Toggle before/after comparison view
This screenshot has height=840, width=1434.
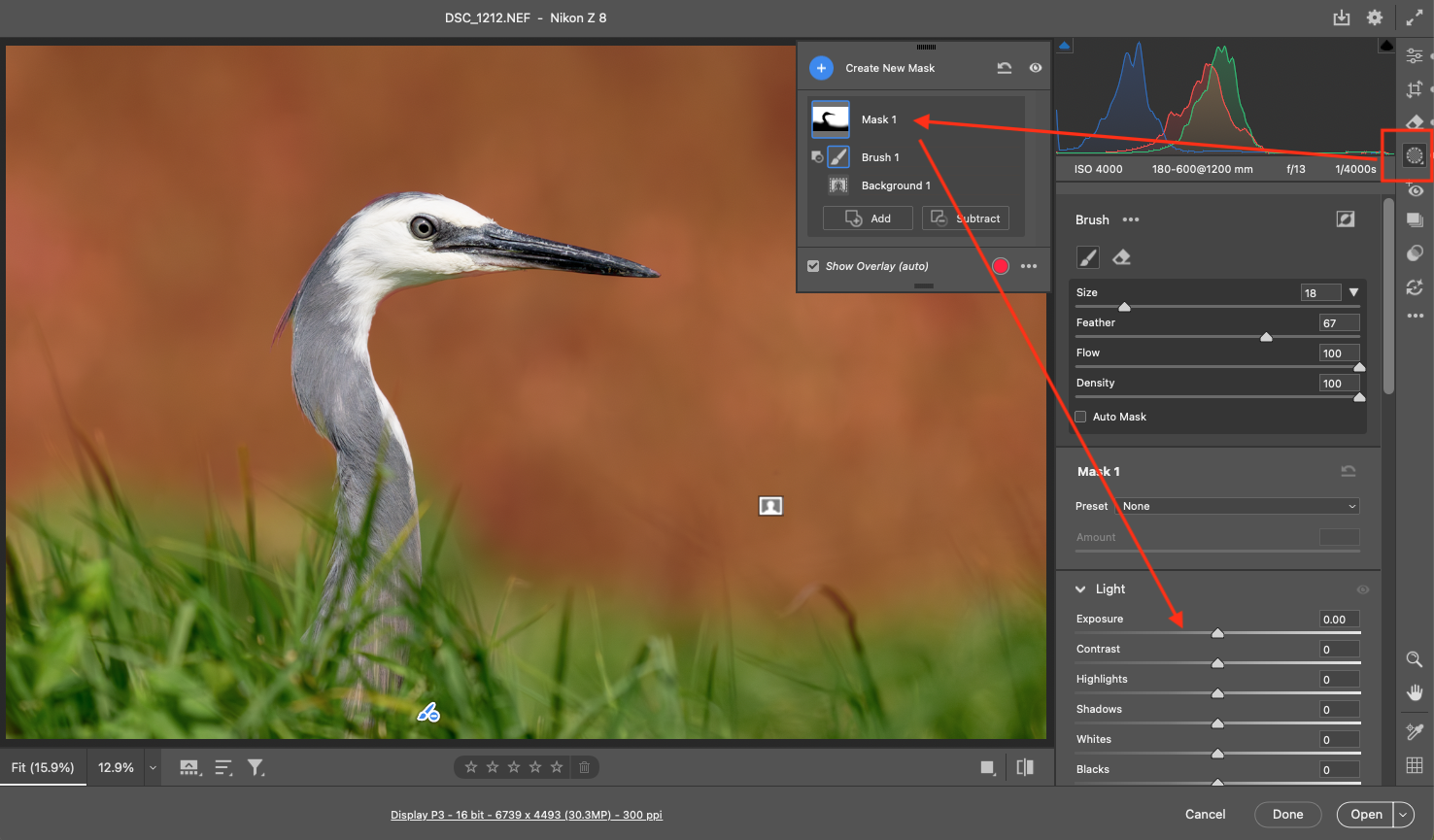coord(1025,767)
